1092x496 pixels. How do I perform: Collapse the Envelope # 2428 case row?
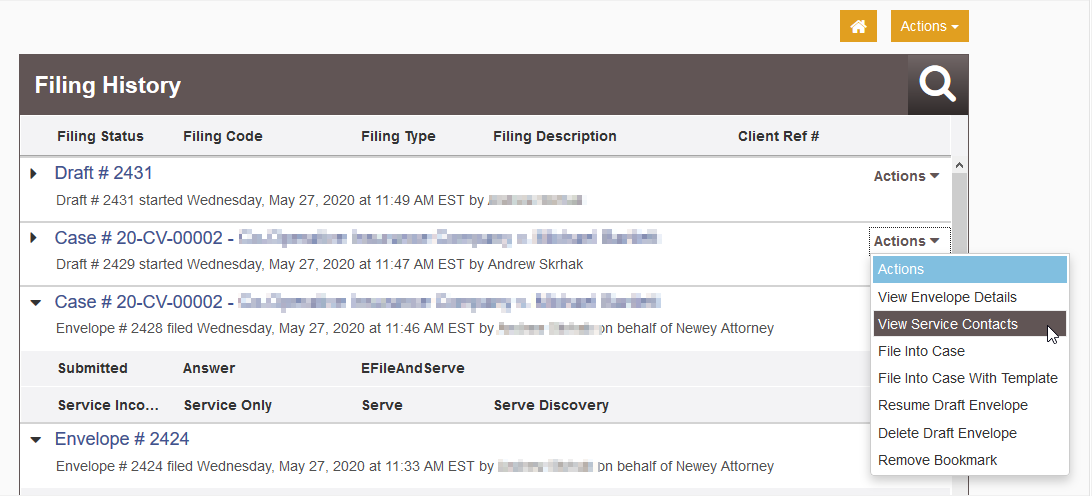pos(36,302)
